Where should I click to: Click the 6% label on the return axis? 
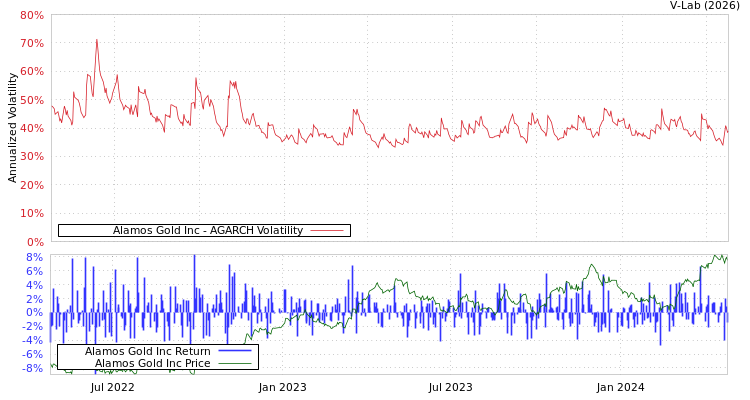[x=35, y=271]
